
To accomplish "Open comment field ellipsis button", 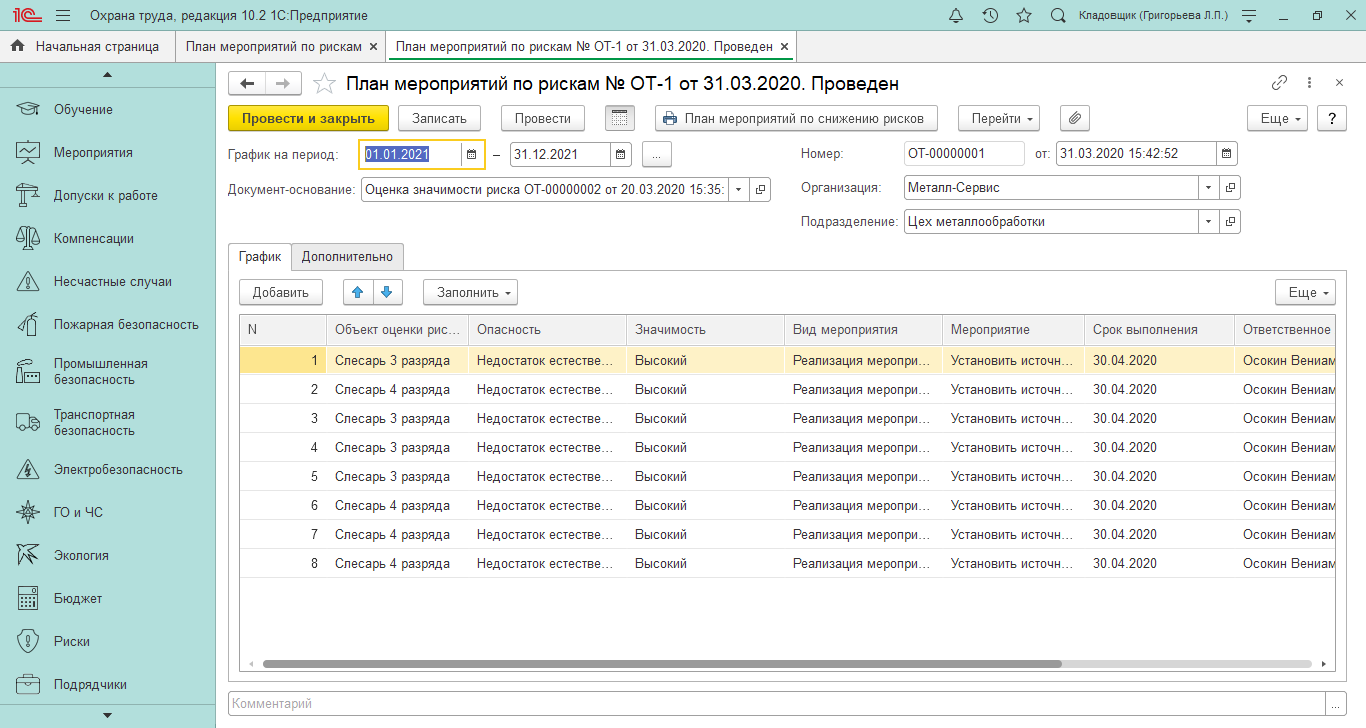I will pyautogui.click(x=1337, y=704).
